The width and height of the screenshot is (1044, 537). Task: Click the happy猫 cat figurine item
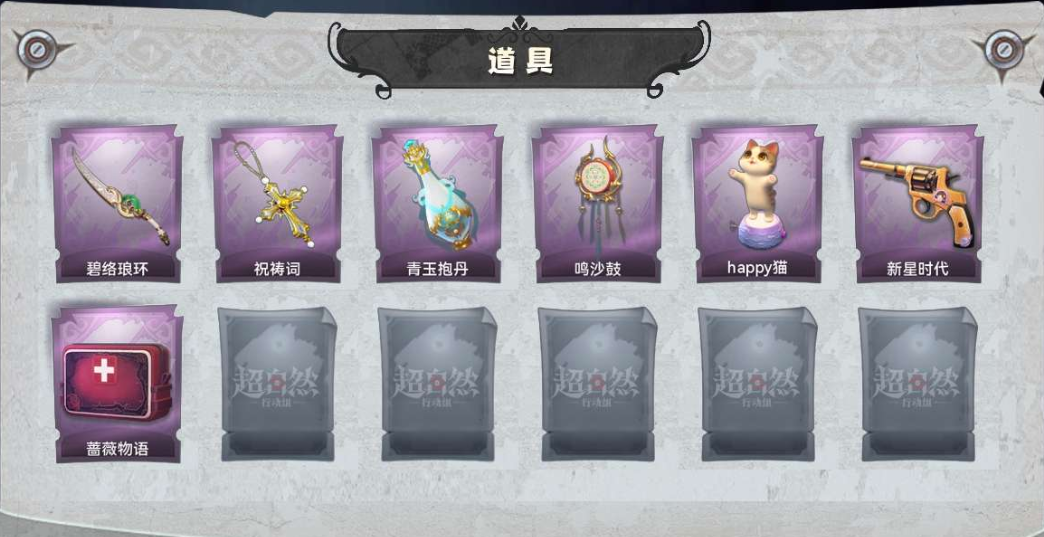[x=757, y=203]
